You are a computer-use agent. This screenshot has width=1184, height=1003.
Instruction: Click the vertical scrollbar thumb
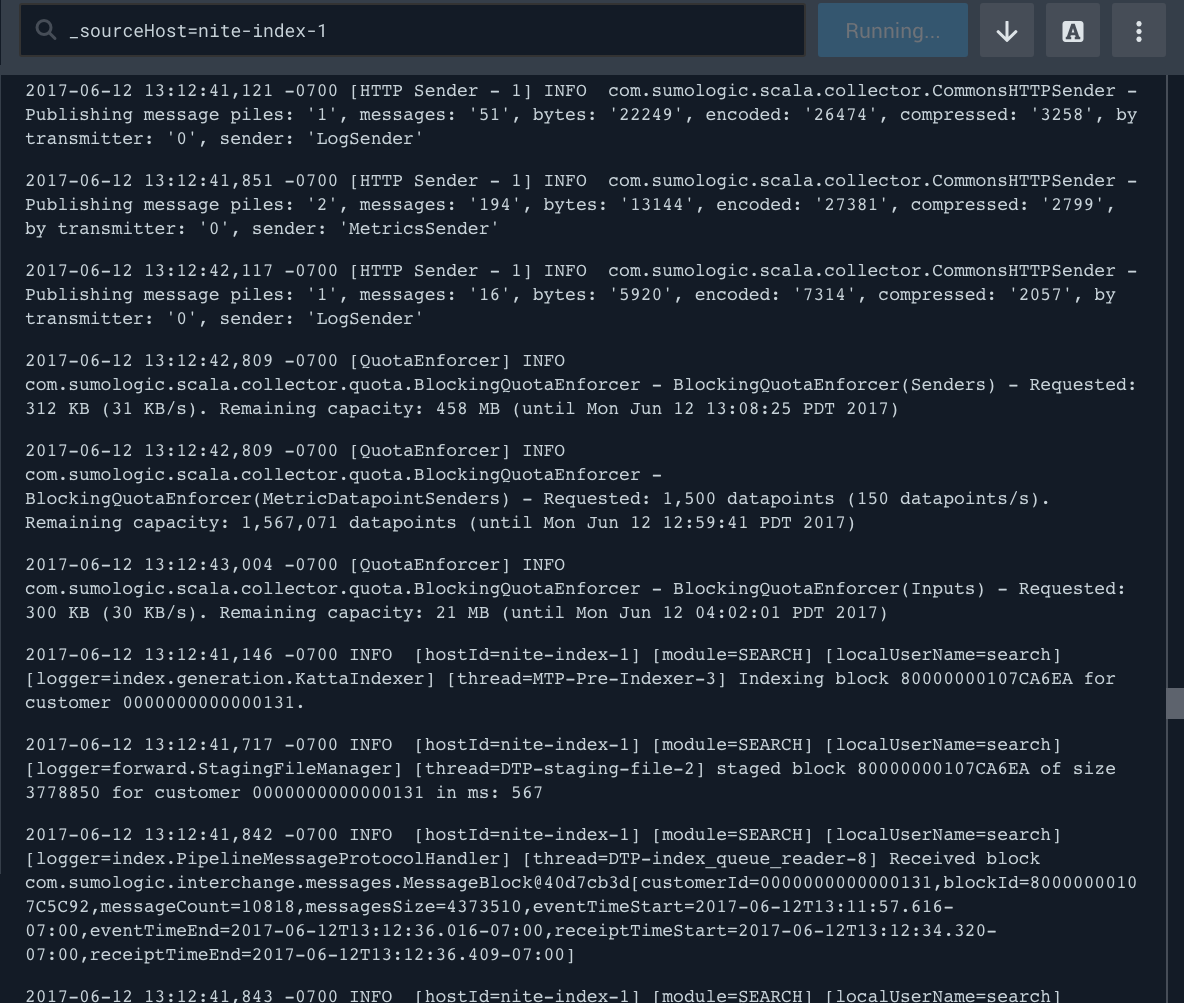(1175, 703)
